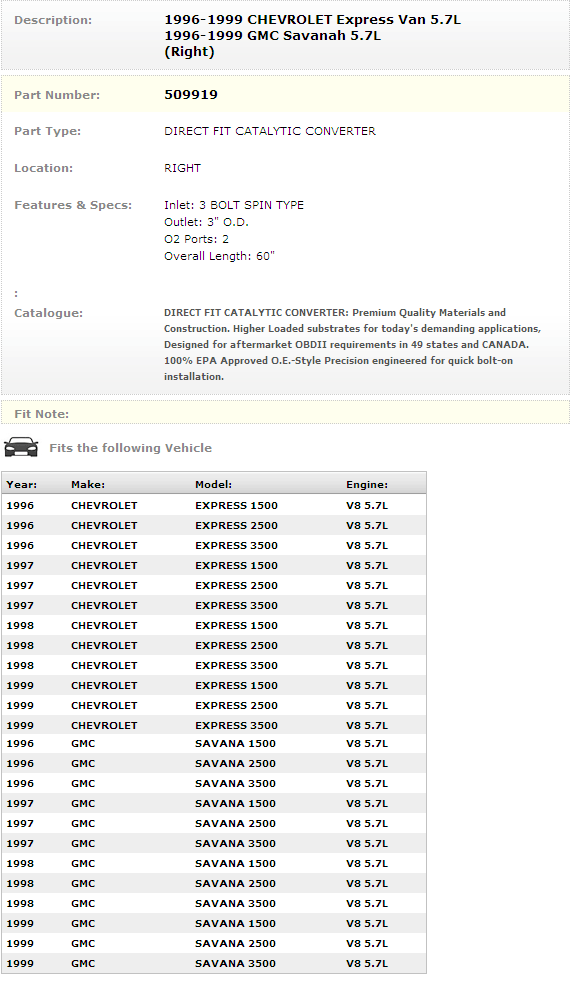Click the Year column header
This screenshot has height=999, width=570.
(22, 485)
